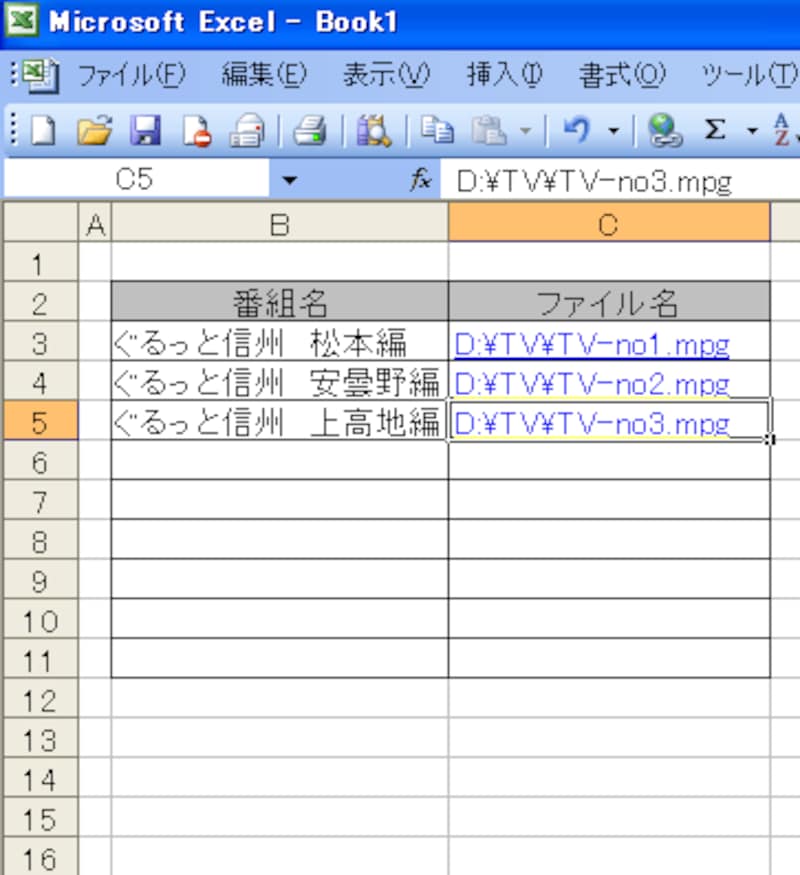
Task: Open the 書式(O) menu
Action: pos(622,75)
